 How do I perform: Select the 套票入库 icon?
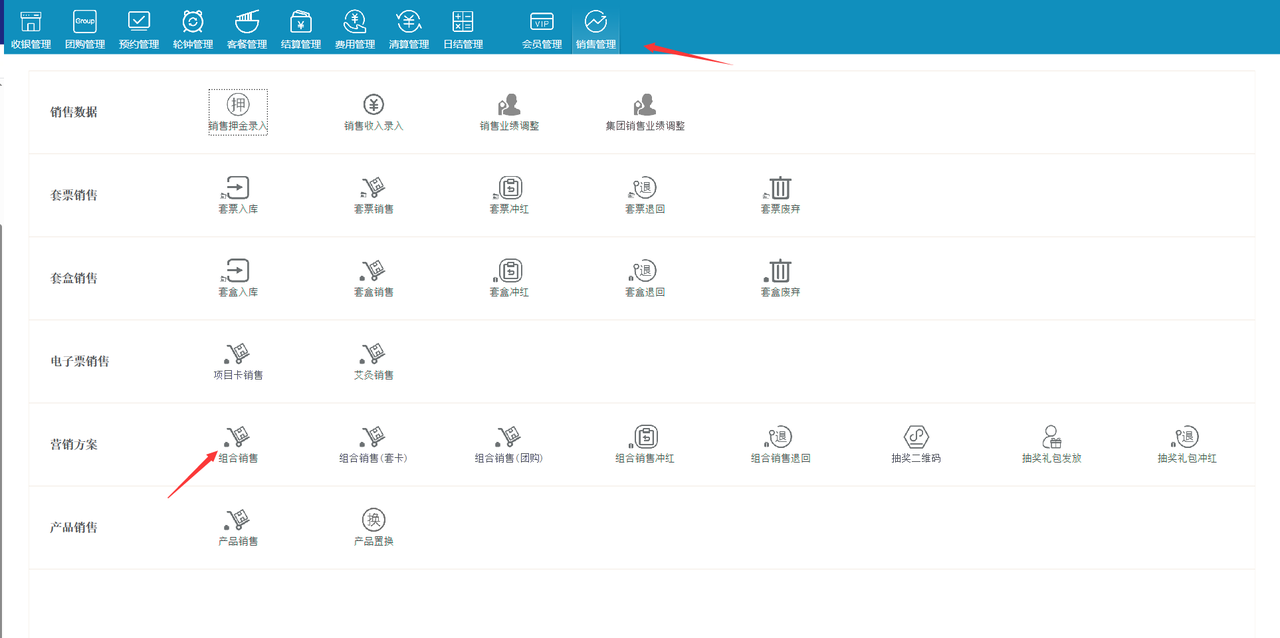pos(238,188)
